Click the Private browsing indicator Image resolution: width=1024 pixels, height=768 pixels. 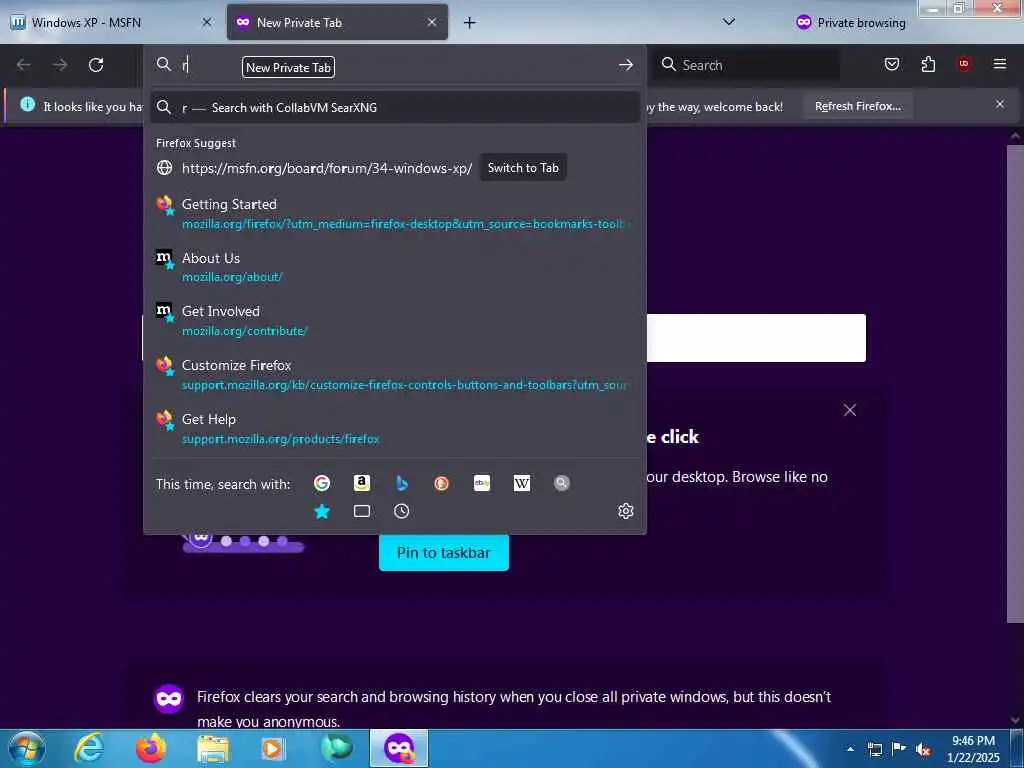[851, 23]
